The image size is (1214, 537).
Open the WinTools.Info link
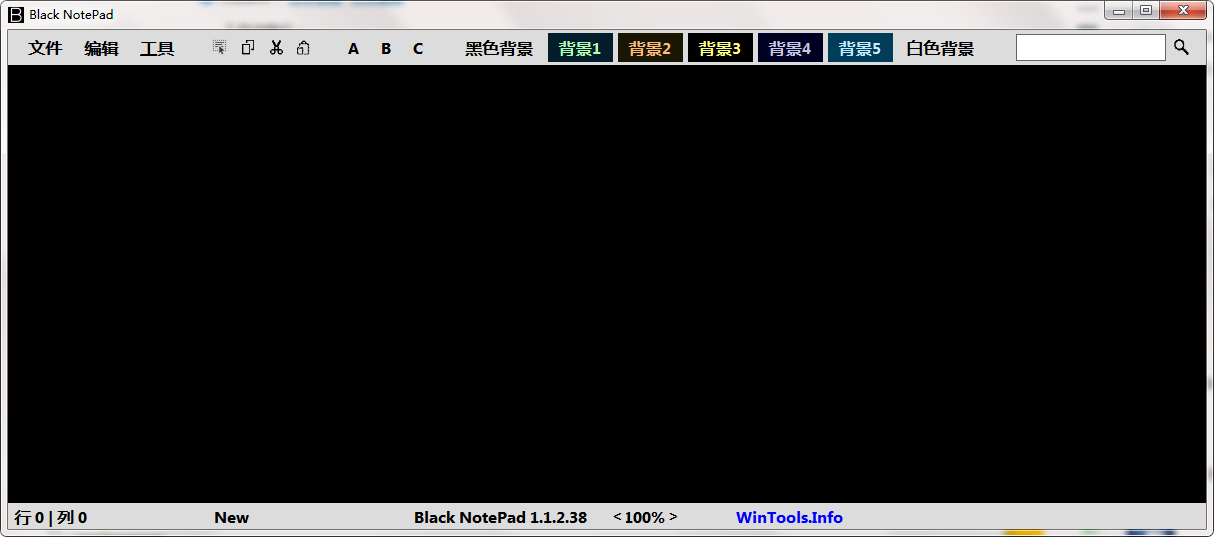click(x=789, y=517)
